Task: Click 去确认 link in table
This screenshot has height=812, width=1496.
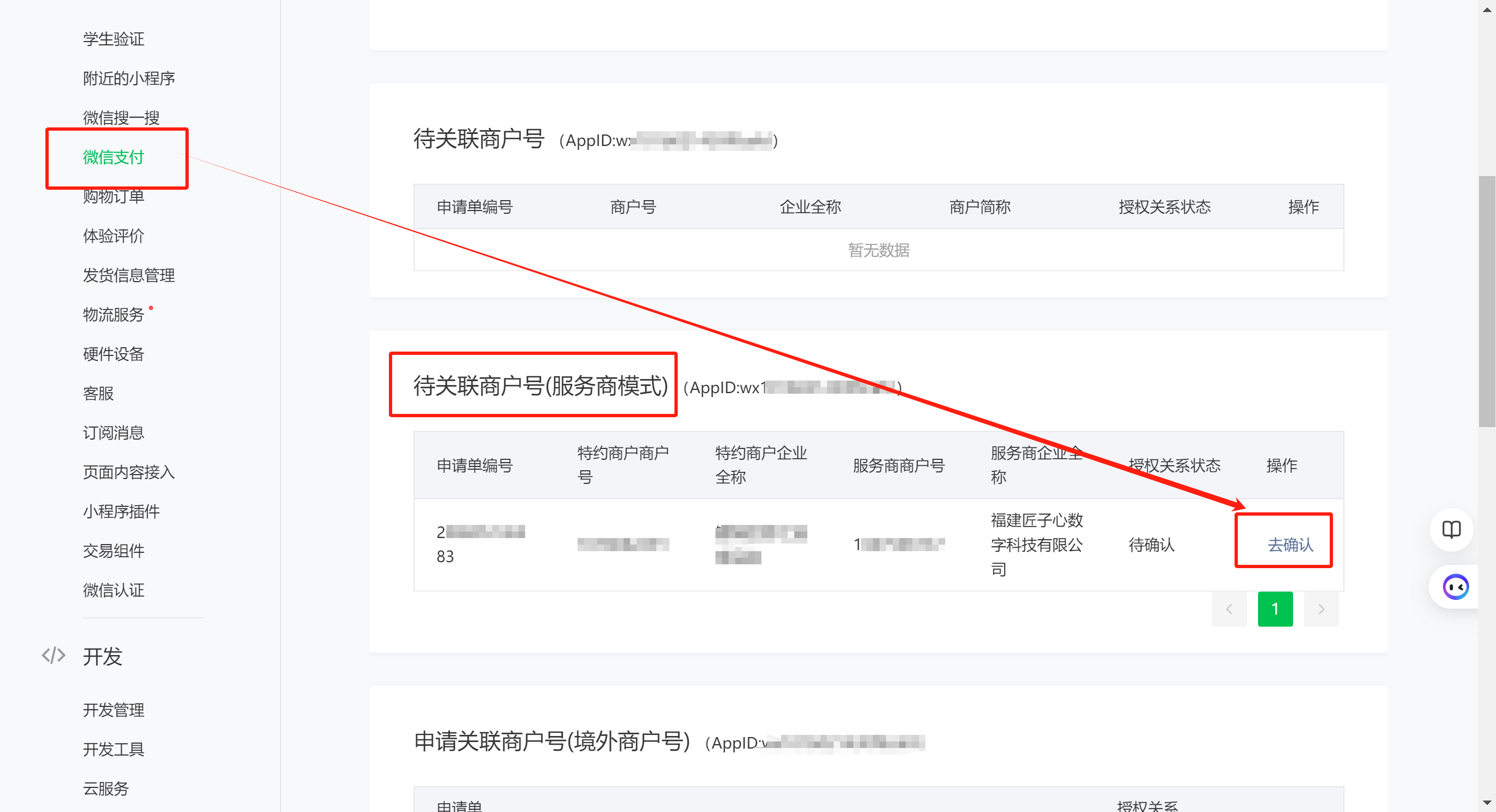Action: pos(1290,545)
